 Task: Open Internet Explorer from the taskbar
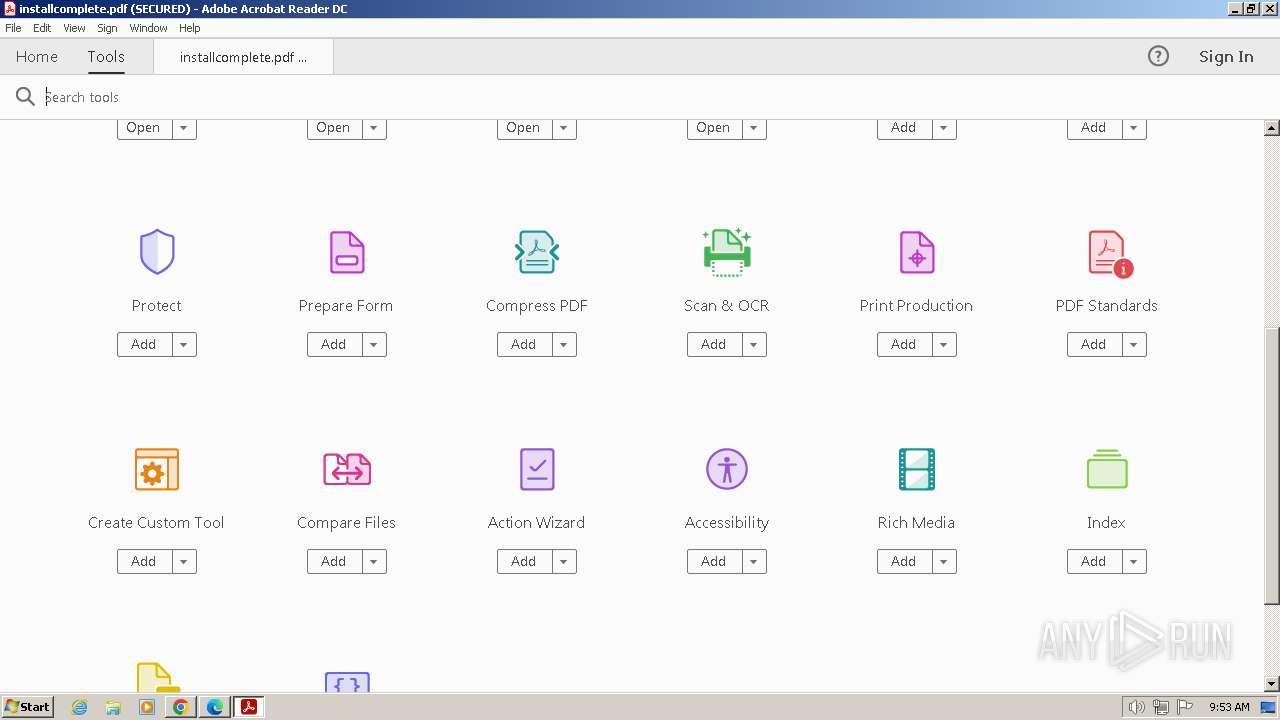pos(79,707)
